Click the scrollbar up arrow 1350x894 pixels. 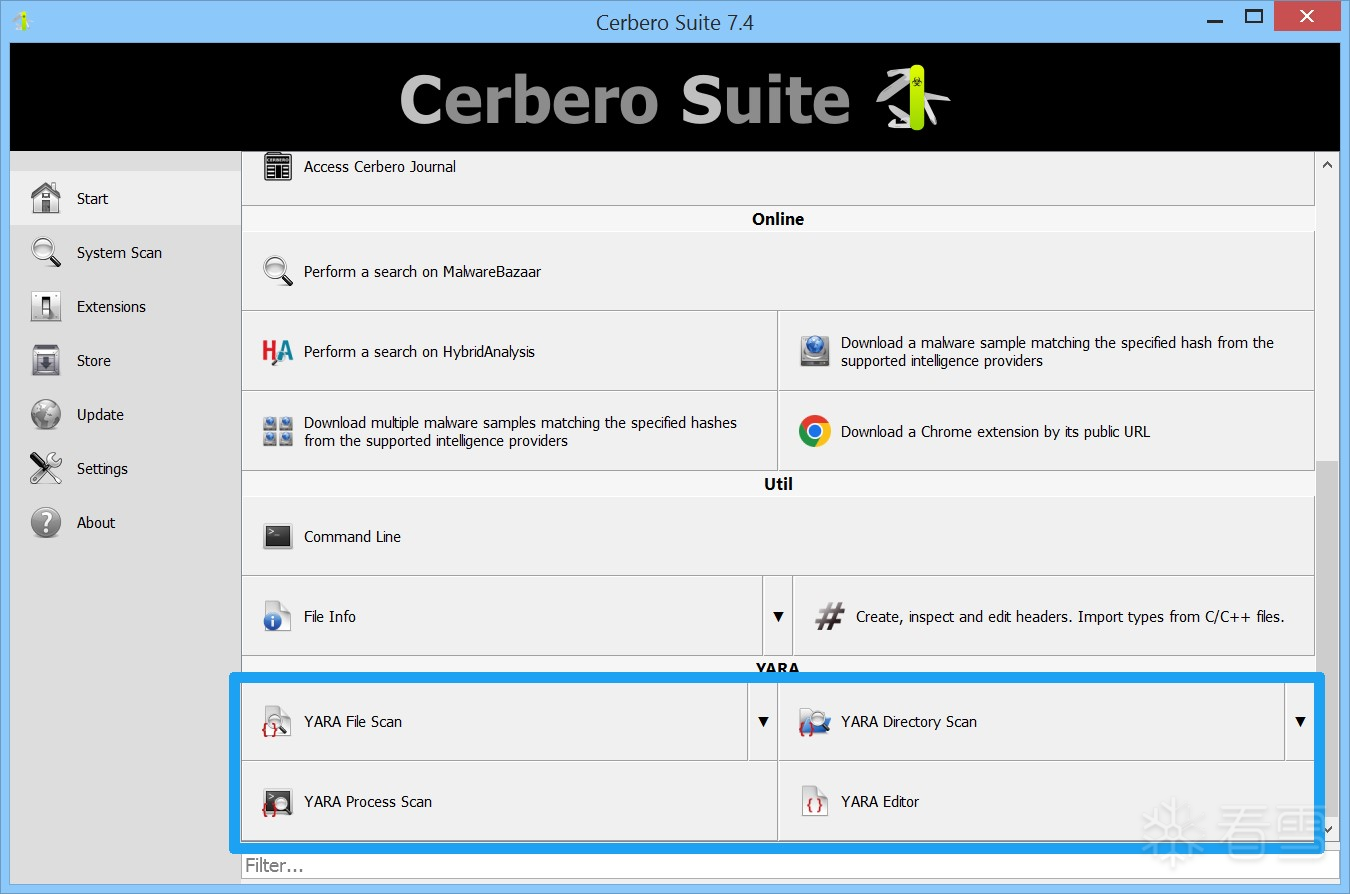(x=1328, y=165)
